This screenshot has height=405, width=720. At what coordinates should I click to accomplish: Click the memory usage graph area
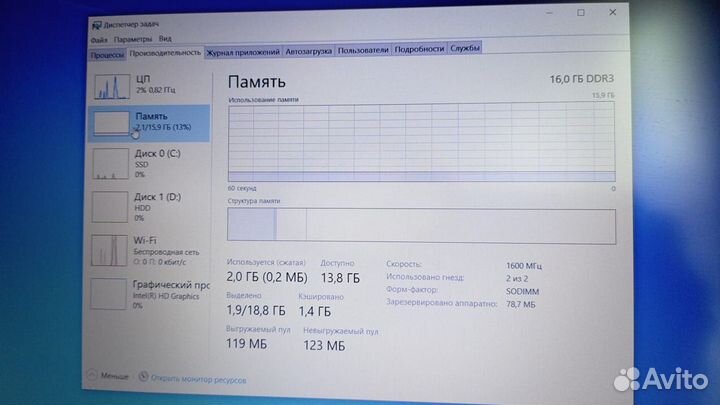point(422,141)
